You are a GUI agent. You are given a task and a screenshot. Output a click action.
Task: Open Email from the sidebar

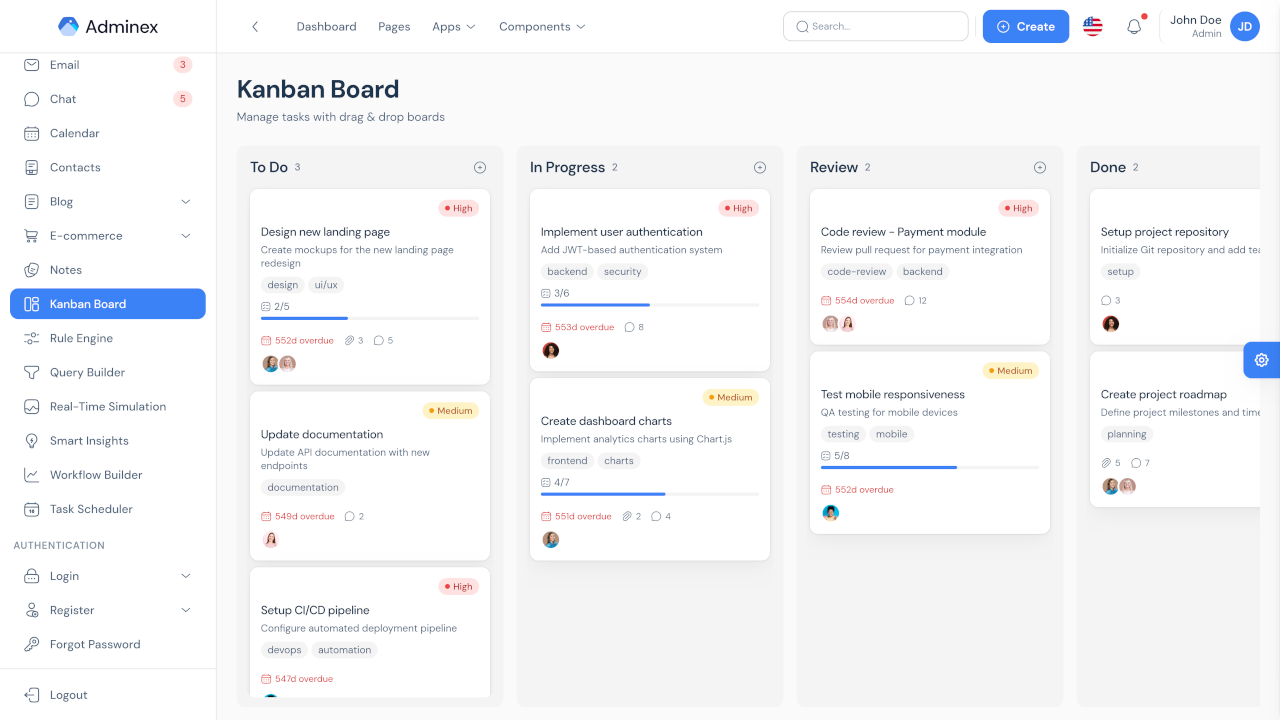tap(108, 65)
